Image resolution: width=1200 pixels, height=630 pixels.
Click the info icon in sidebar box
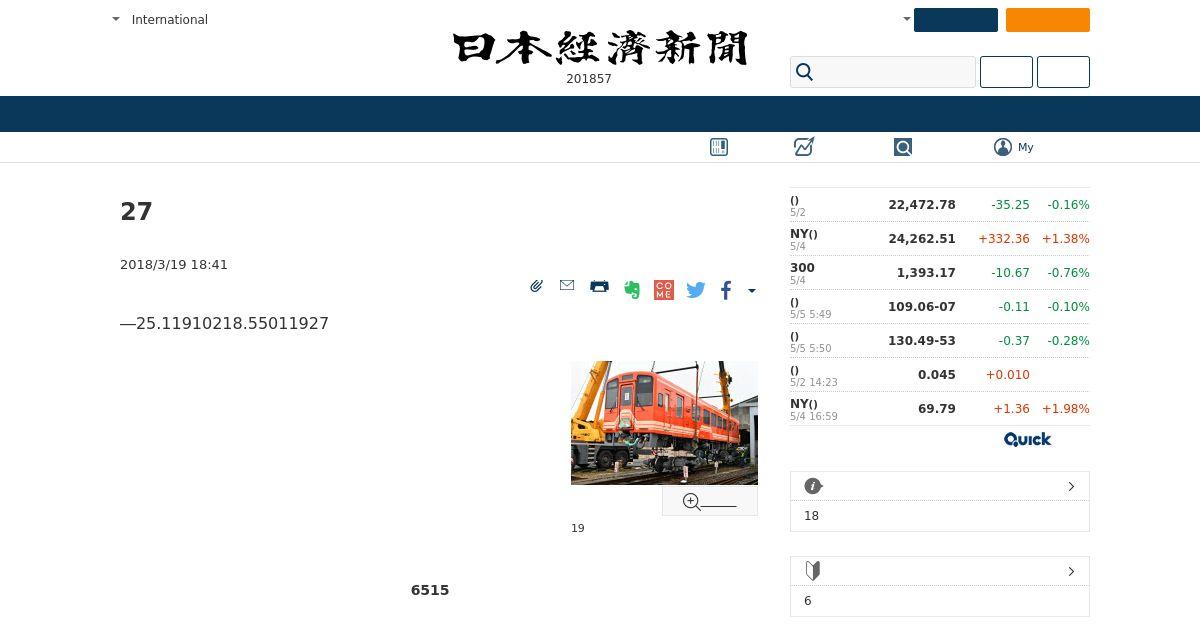tap(813, 486)
